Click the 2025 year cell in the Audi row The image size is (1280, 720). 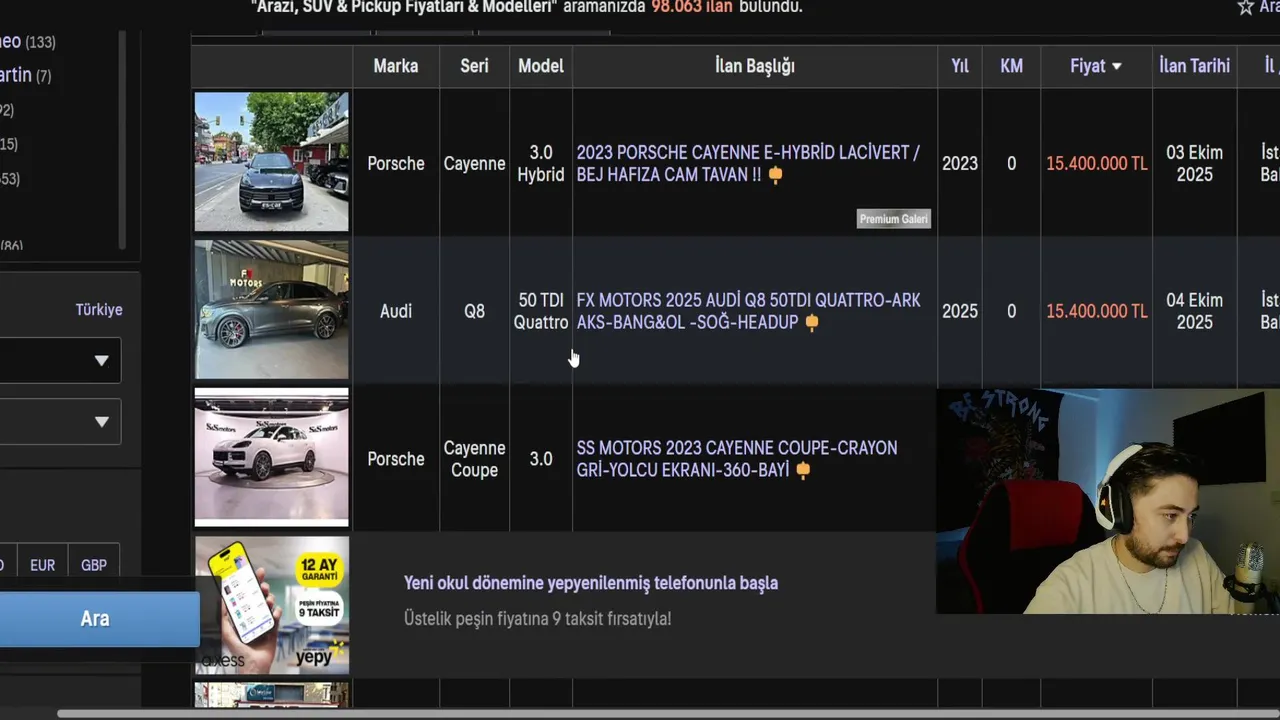[x=960, y=311]
